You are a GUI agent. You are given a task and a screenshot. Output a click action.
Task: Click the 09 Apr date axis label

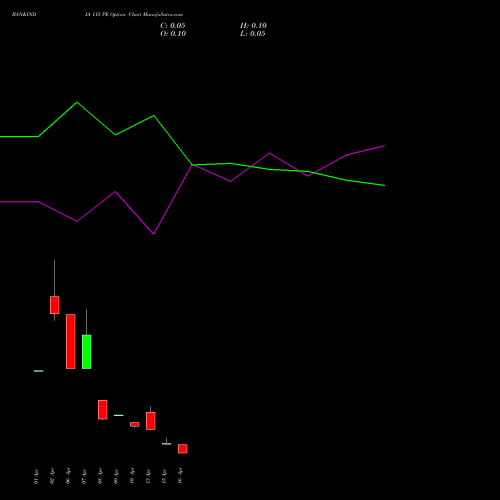[x=116, y=477]
